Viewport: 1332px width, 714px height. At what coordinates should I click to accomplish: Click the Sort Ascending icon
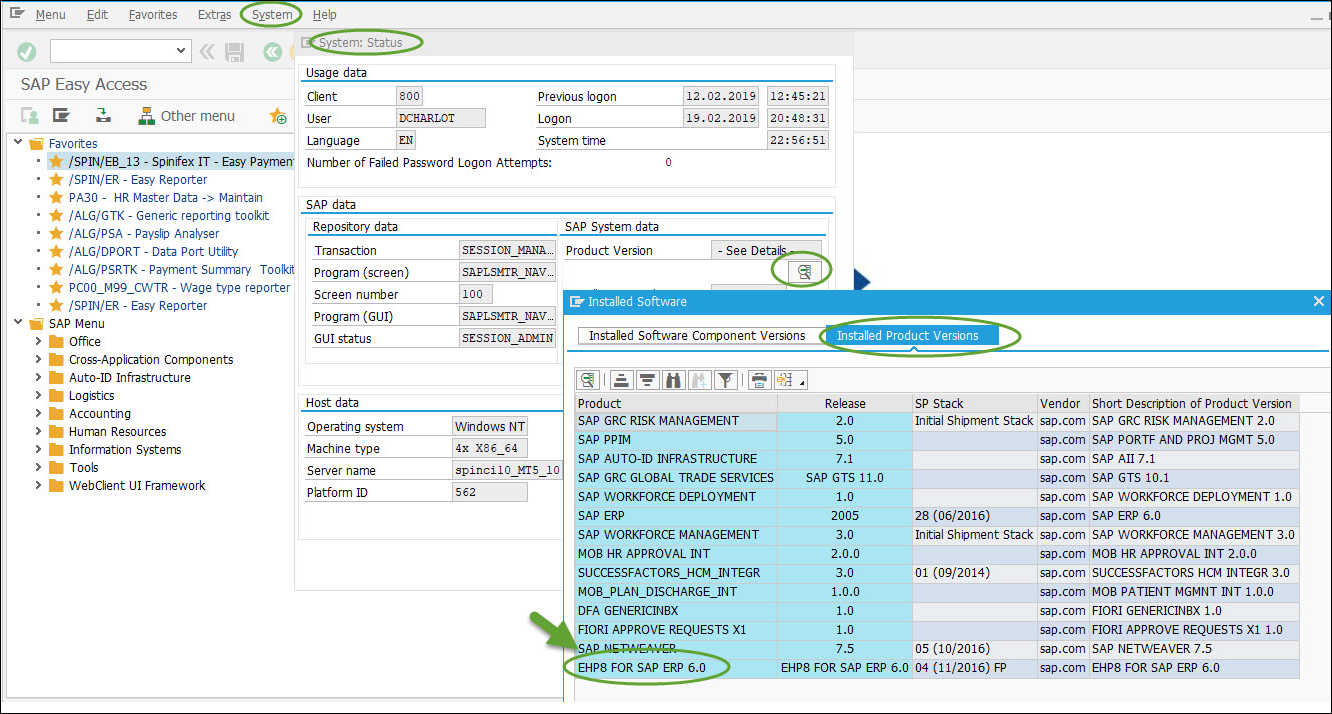pyautogui.click(x=621, y=380)
